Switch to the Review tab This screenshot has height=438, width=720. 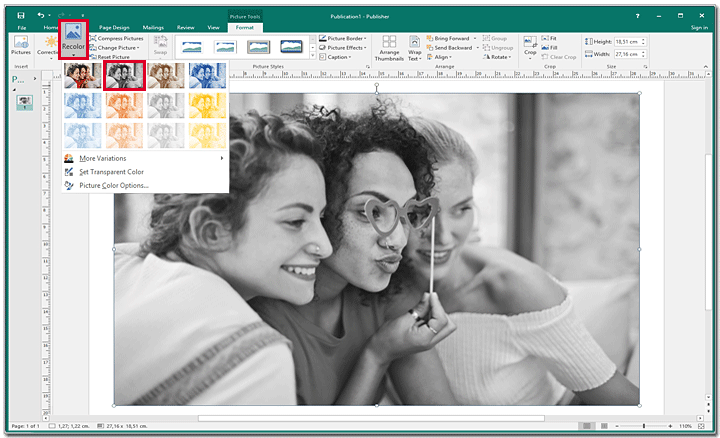186,28
